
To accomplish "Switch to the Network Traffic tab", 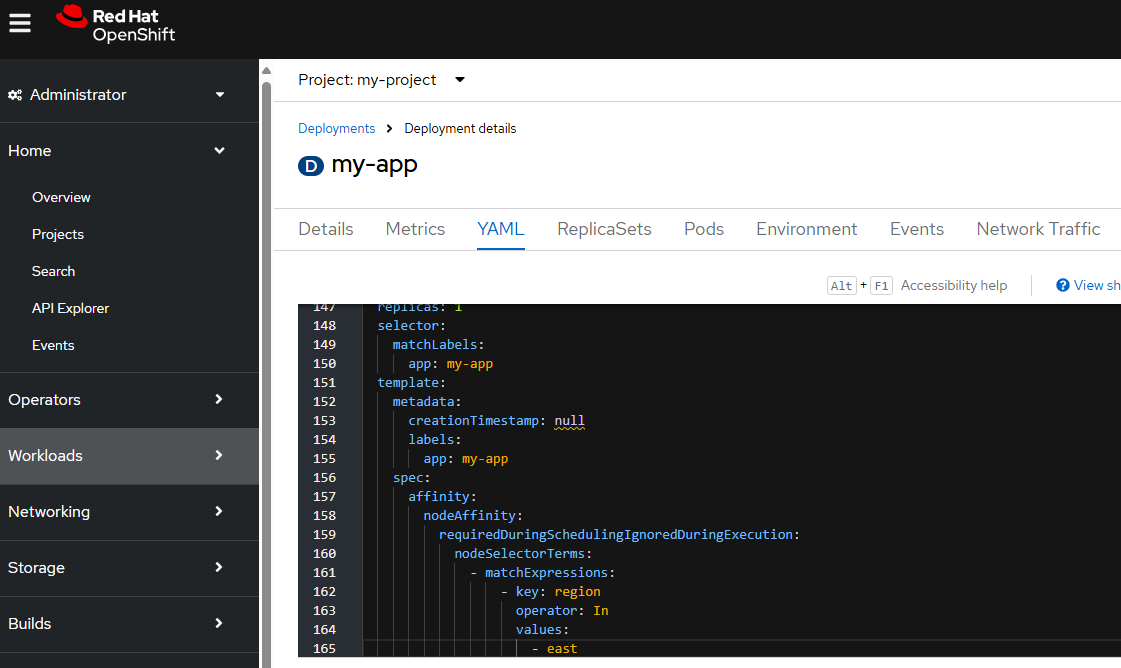I will [1038, 229].
